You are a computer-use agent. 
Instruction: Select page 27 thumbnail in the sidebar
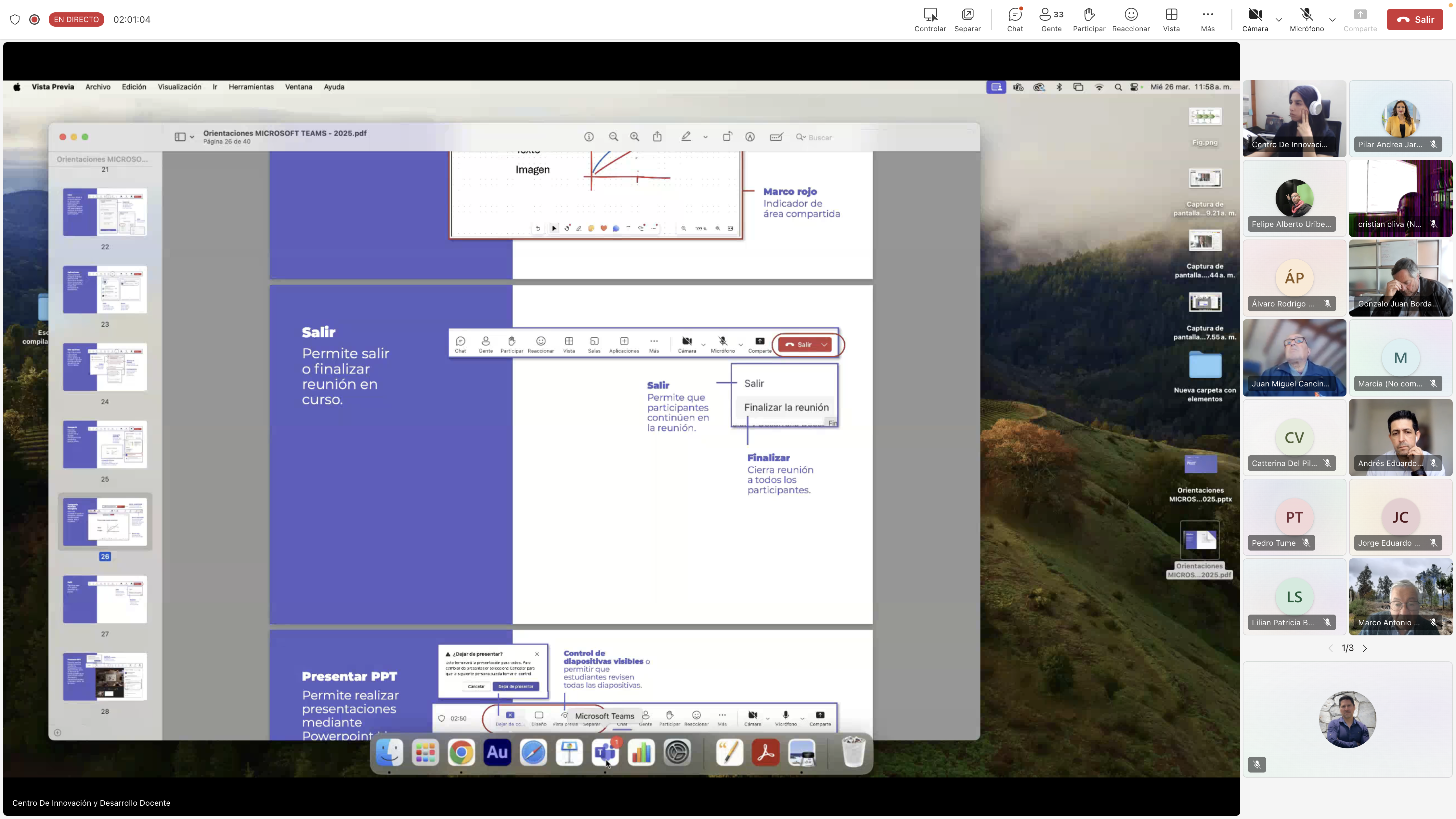[x=105, y=599]
